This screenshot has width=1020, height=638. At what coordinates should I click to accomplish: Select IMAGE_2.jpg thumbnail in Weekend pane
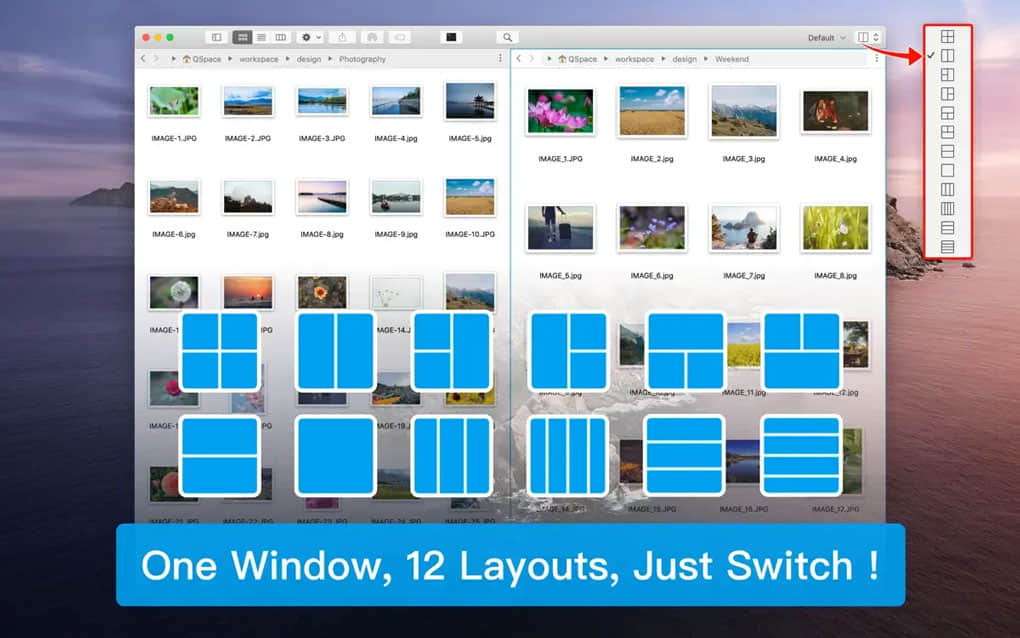[652, 111]
